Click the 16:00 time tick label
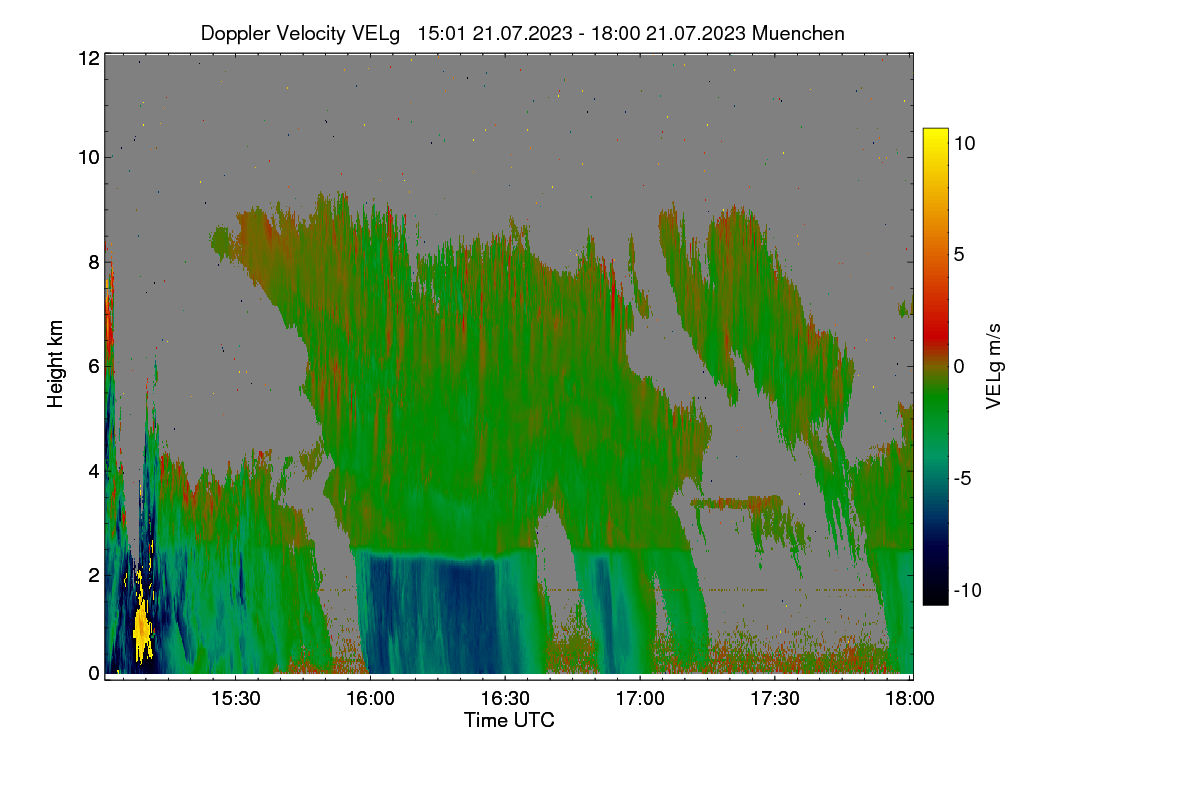 pyautogui.click(x=369, y=698)
